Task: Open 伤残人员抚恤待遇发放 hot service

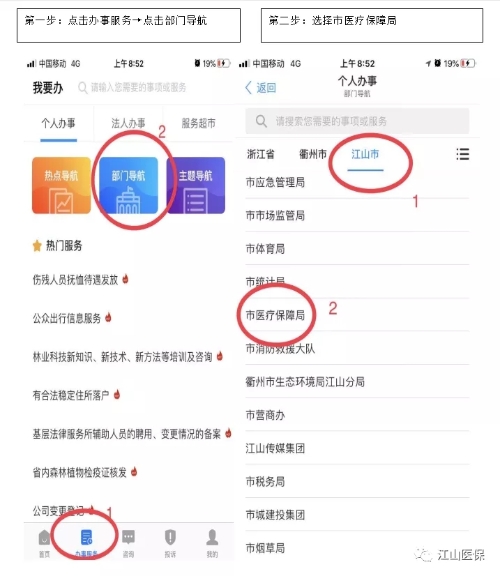Action: coord(75,280)
